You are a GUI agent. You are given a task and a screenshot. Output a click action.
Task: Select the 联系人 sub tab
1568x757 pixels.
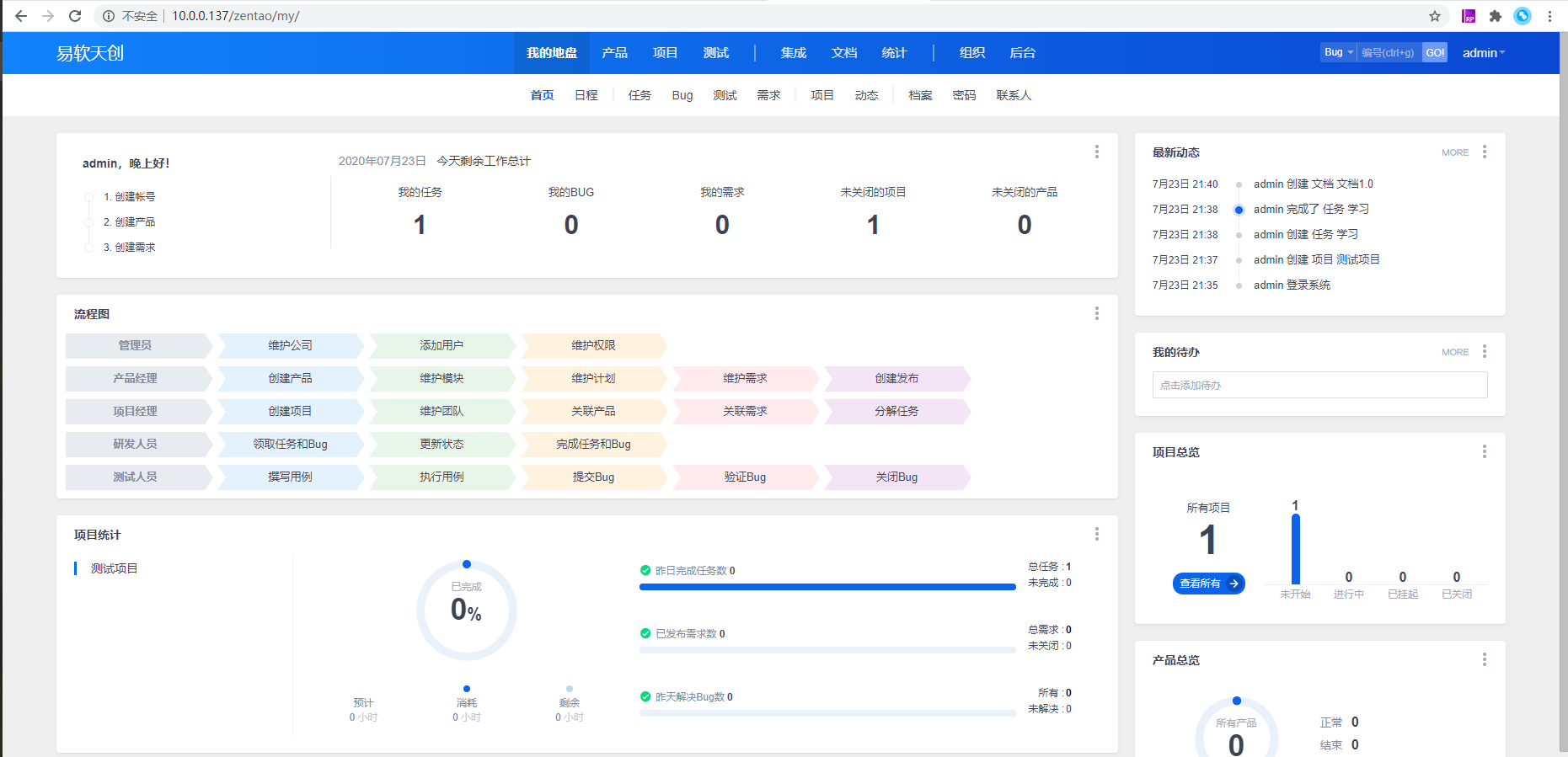pos(1014,95)
